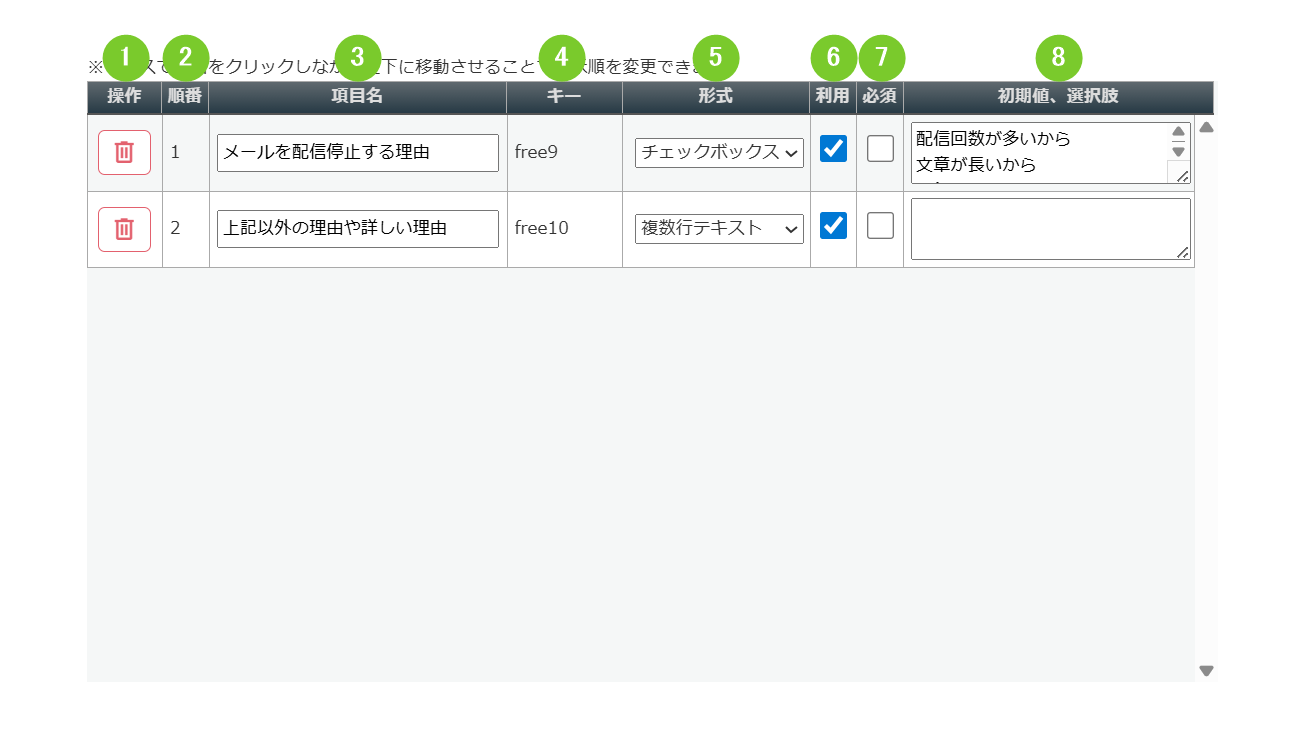The width and height of the screenshot is (1300, 750).
Task: Click the table's scroll down arrow
Action: tap(1206, 671)
